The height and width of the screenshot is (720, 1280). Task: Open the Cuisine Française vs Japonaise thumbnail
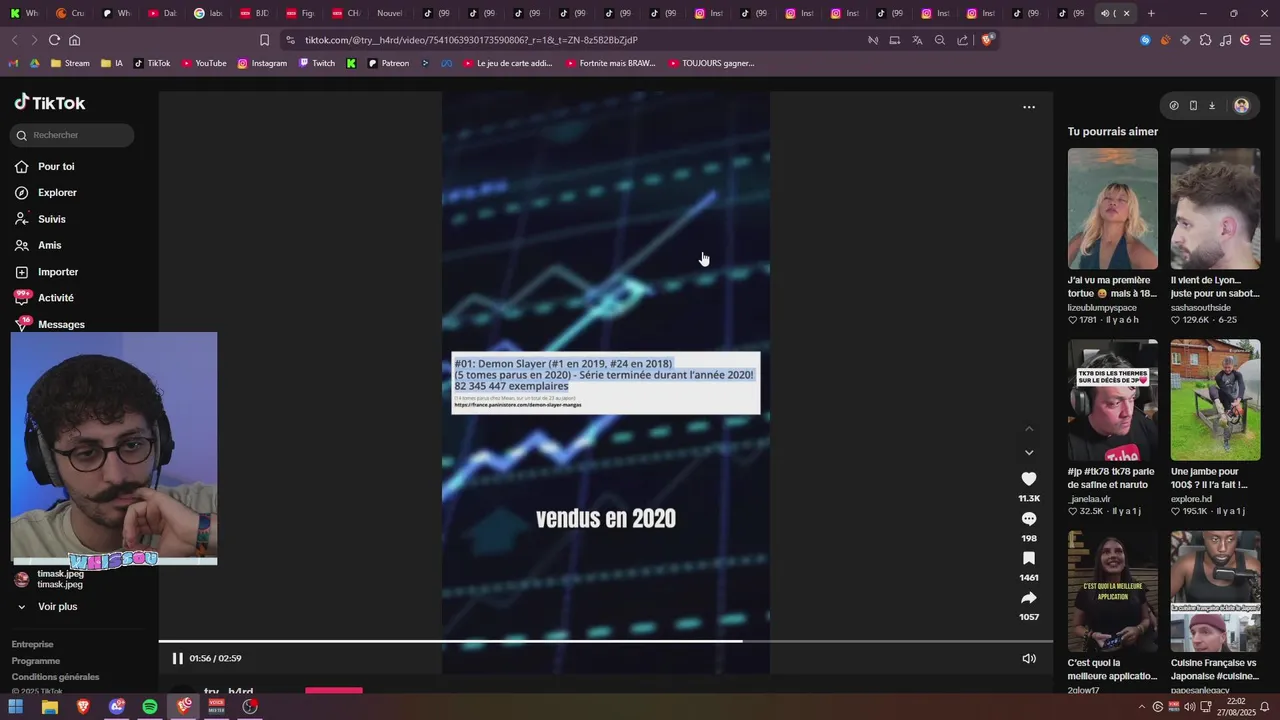1215,591
